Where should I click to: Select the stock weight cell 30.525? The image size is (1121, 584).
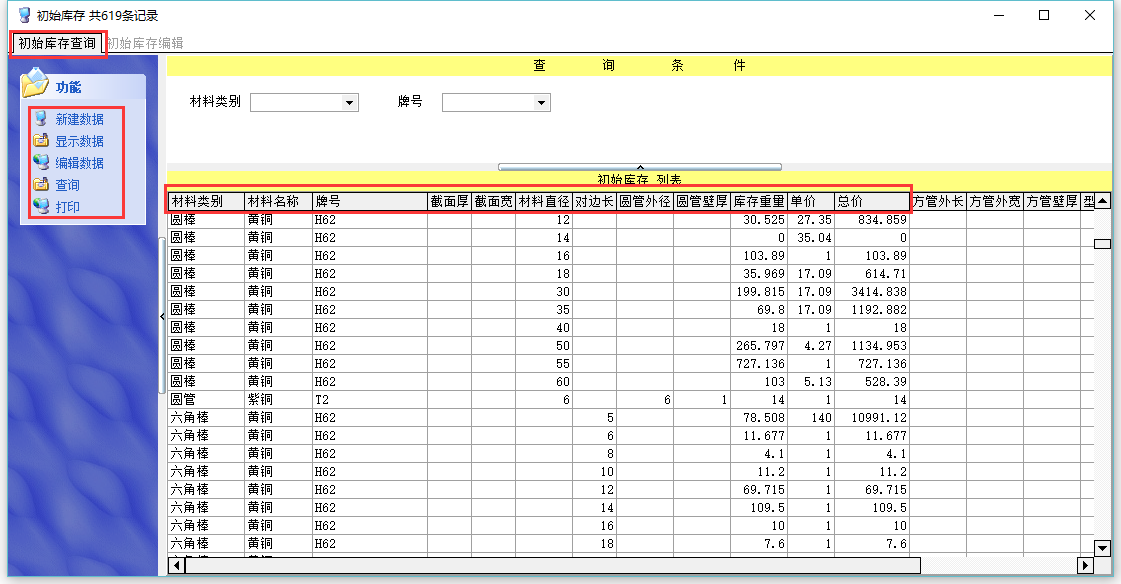pos(759,219)
